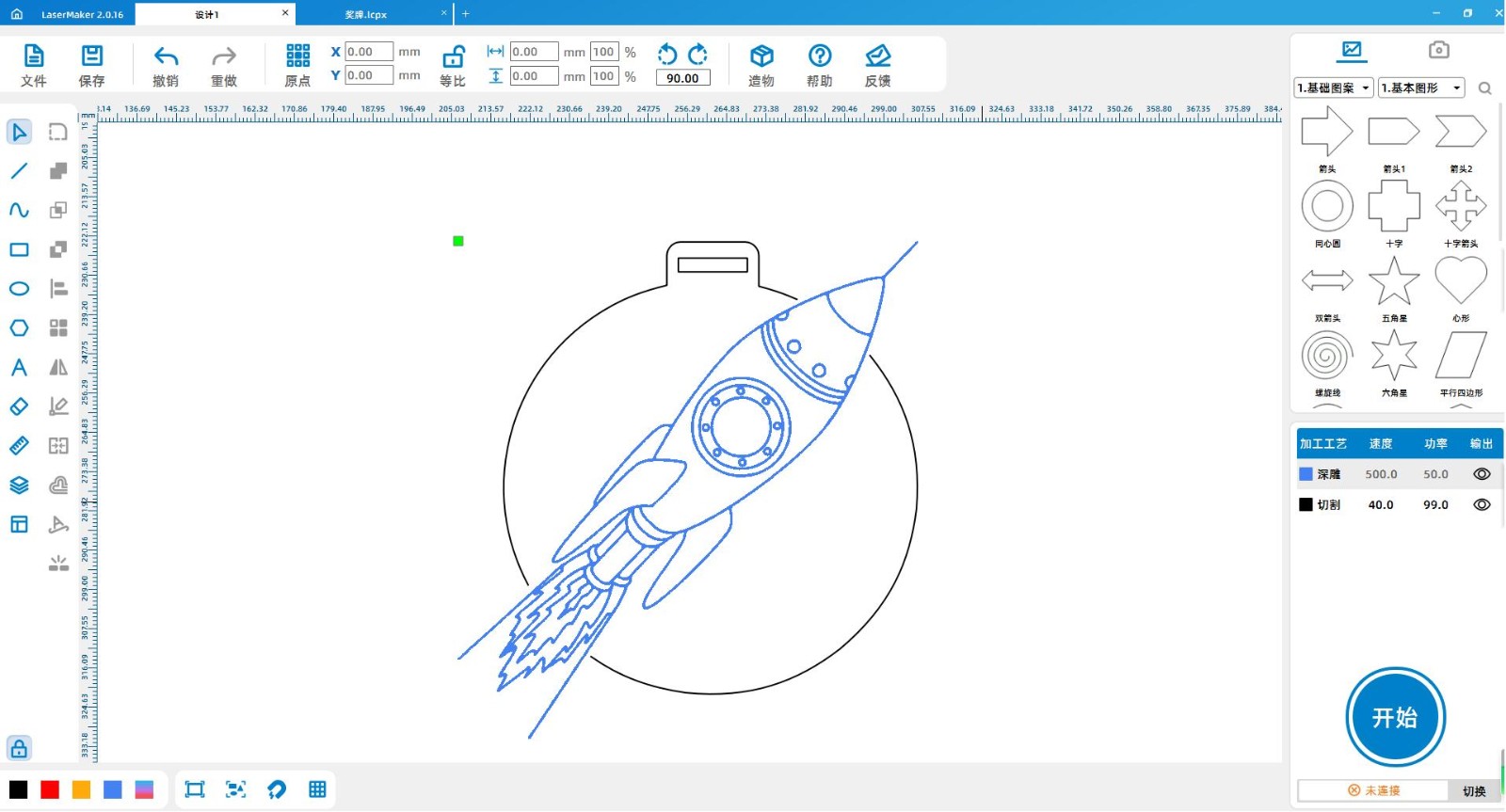This screenshot has height=812, width=1506.
Task: Open the 造物 cube icon
Action: (x=761, y=56)
